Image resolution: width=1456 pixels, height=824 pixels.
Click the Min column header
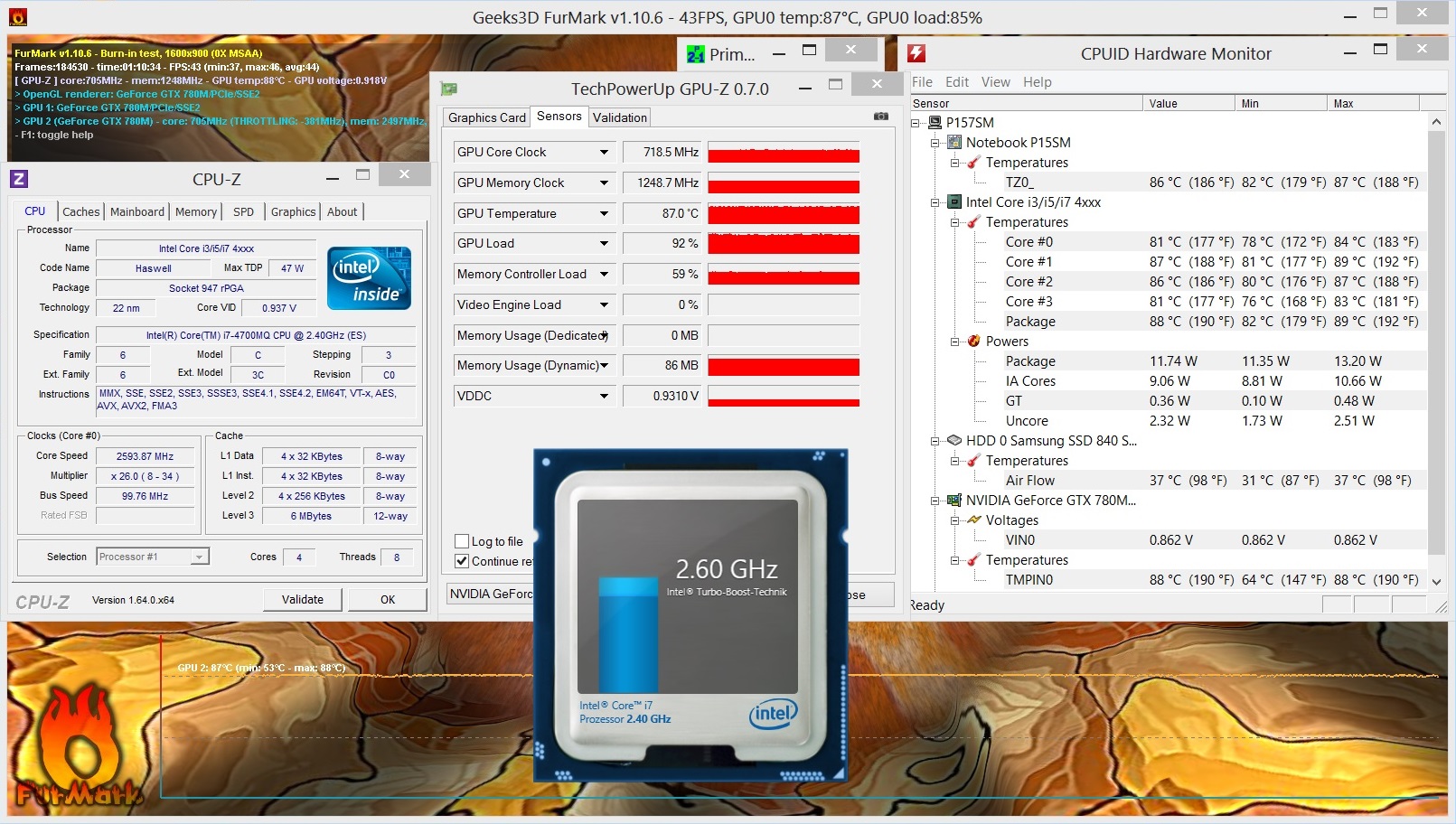[1281, 103]
